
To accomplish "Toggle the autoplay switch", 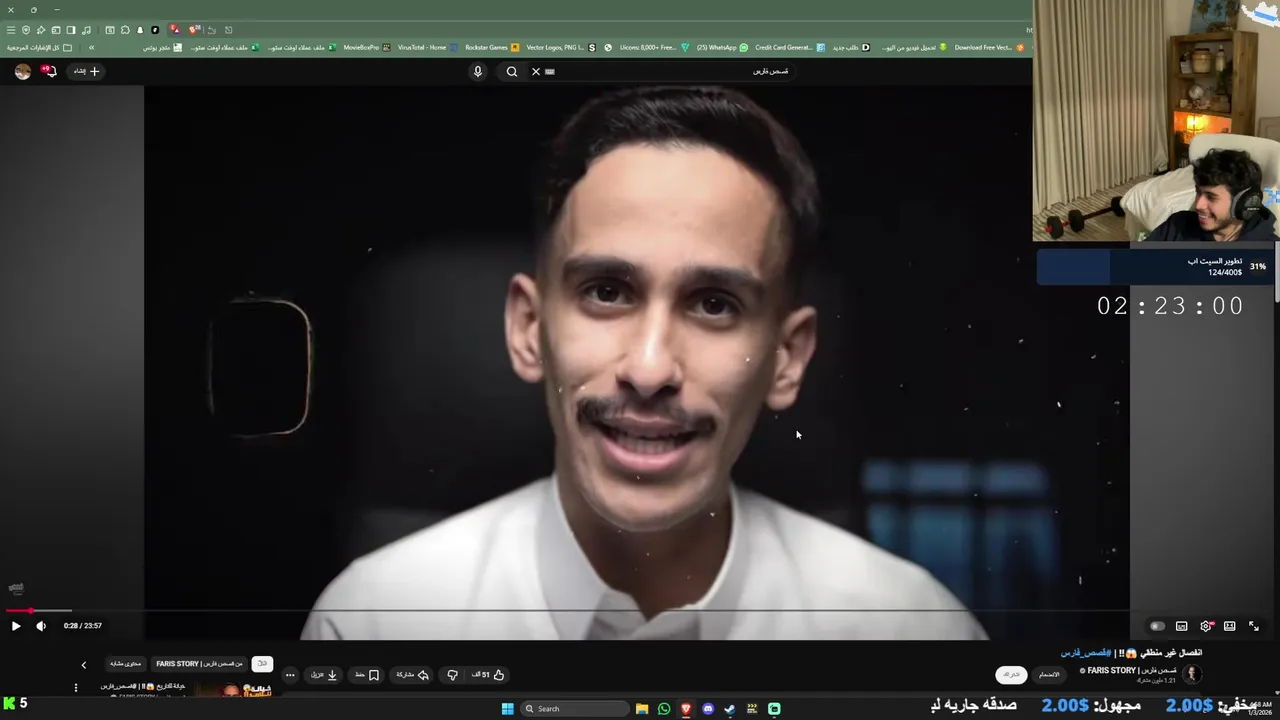I will coord(1157,626).
